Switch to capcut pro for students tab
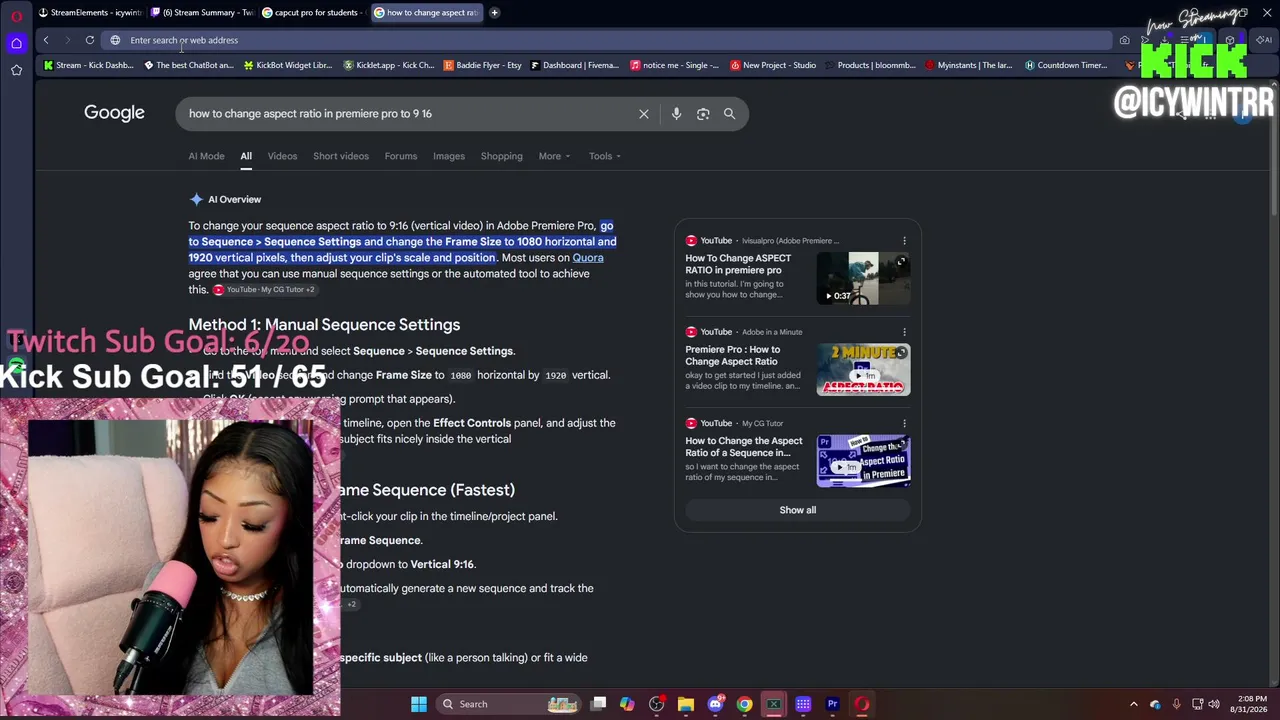The width and height of the screenshot is (1280, 720). tap(313, 13)
